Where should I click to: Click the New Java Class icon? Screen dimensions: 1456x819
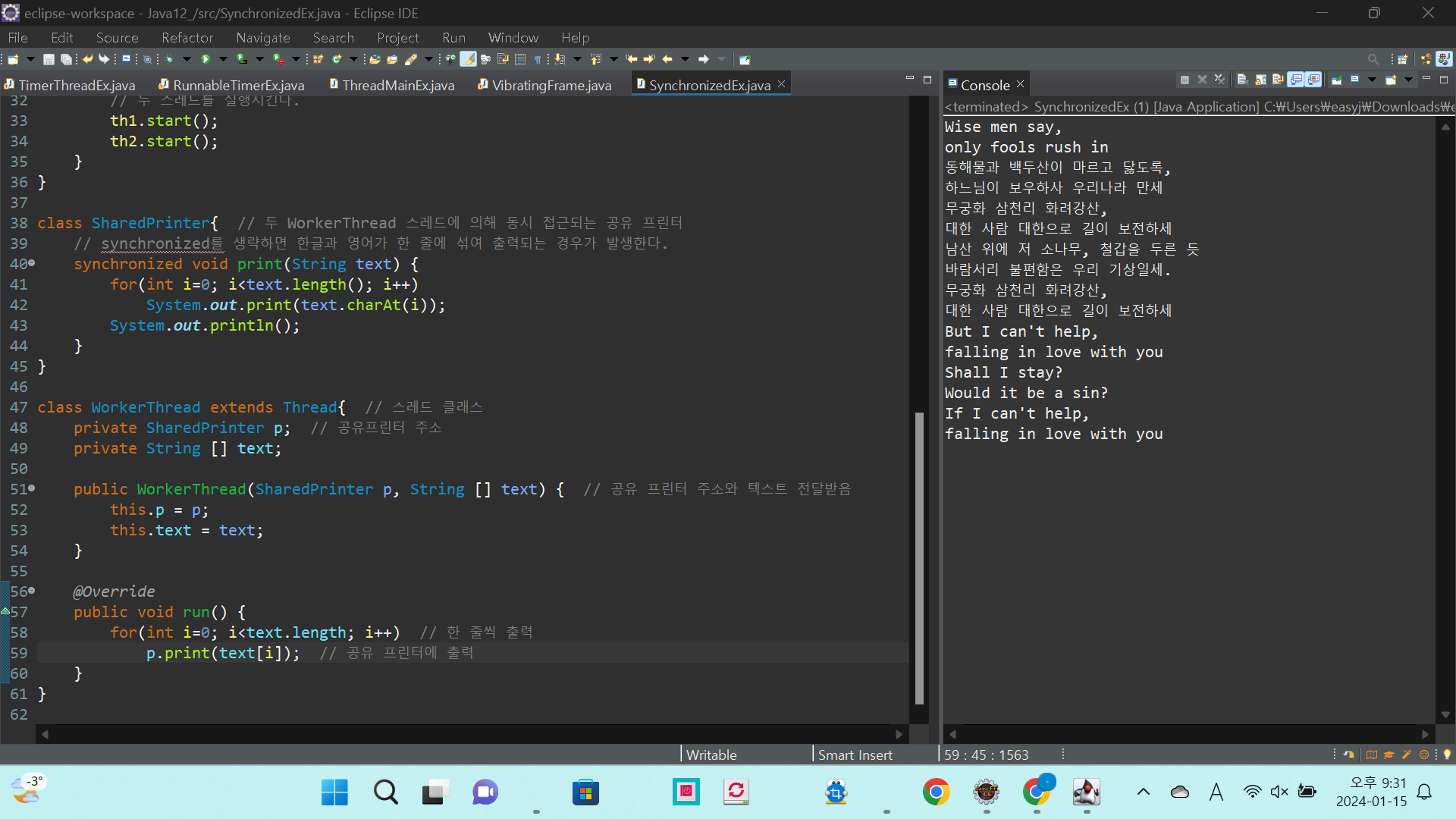tap(337, 59)
